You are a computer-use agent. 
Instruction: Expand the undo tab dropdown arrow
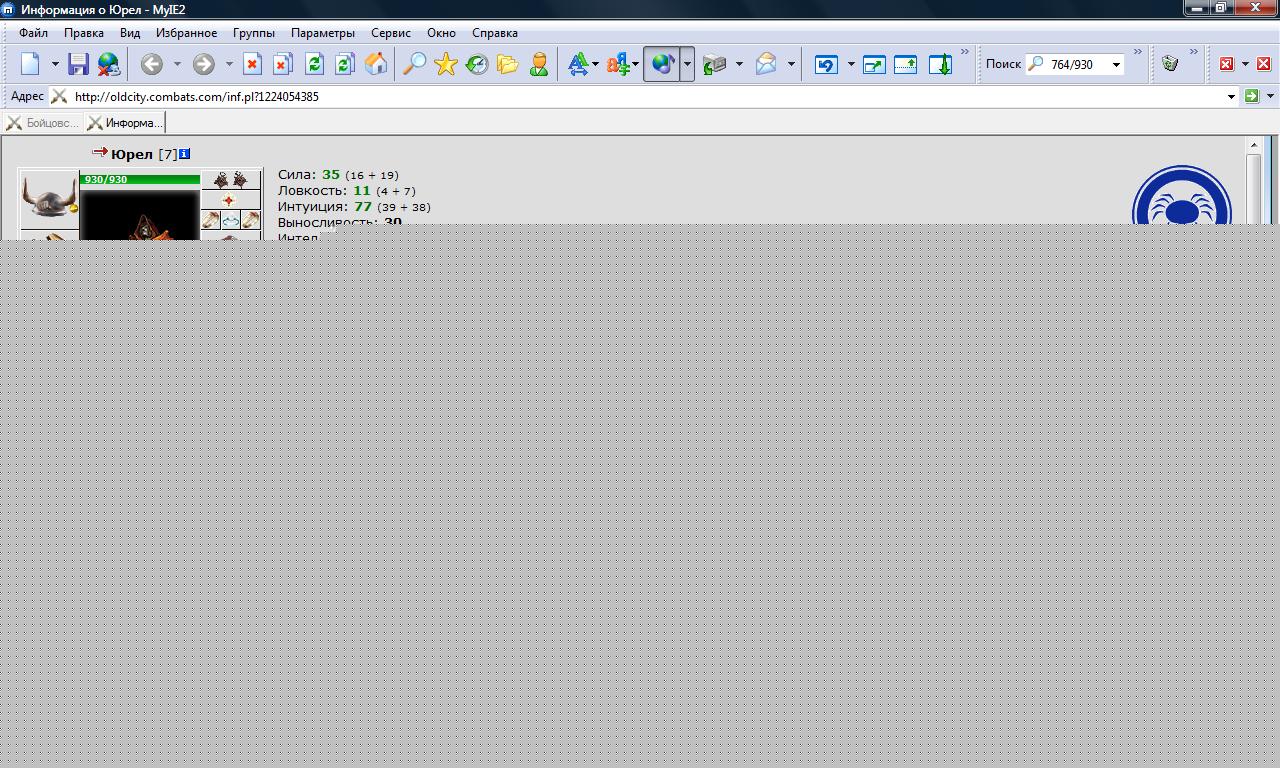click(851, 64)
